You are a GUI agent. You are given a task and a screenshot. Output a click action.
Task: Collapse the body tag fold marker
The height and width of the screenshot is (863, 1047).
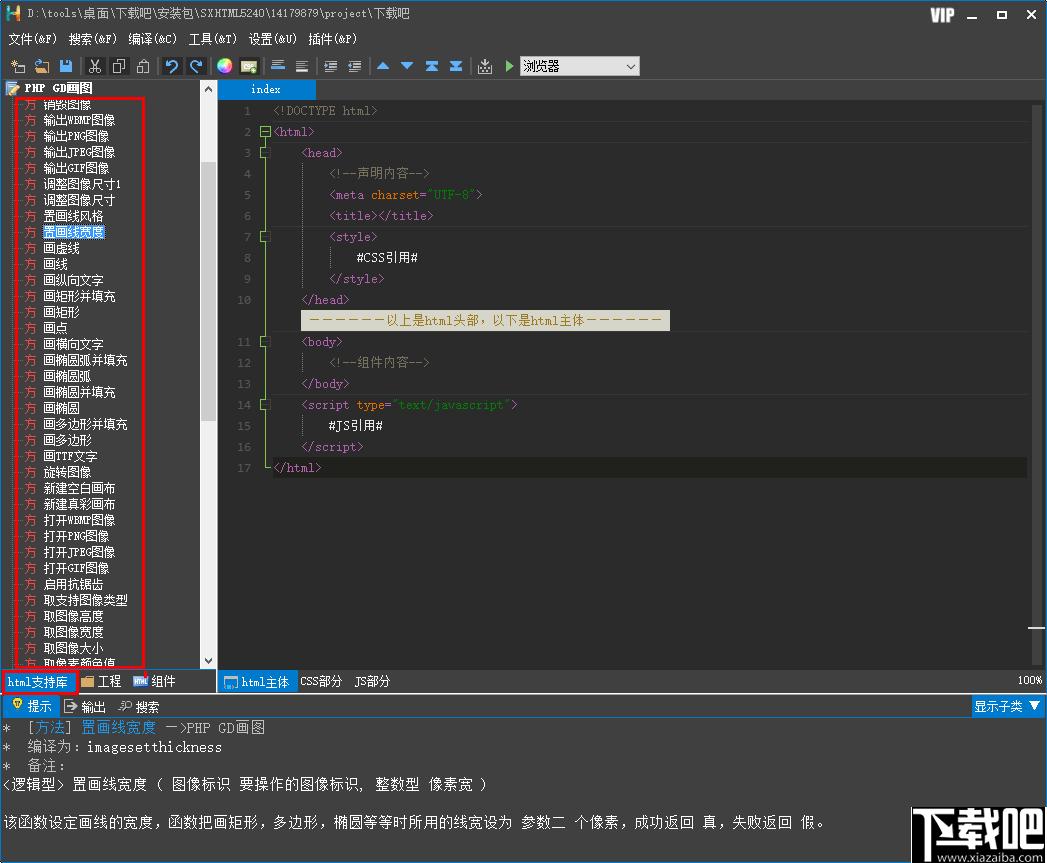(265, 342)
